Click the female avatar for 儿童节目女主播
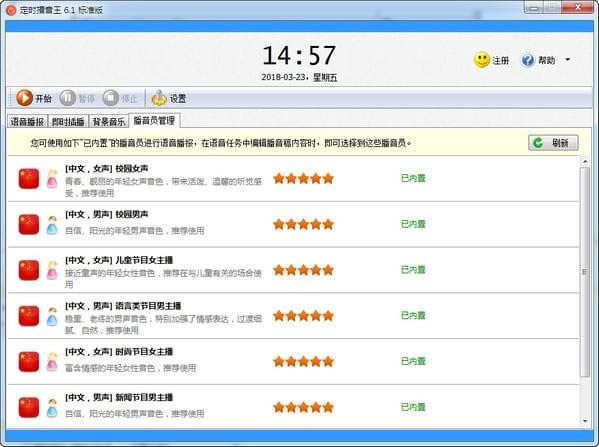This screenshot has height=447, width=599. [x=52, y=270]
